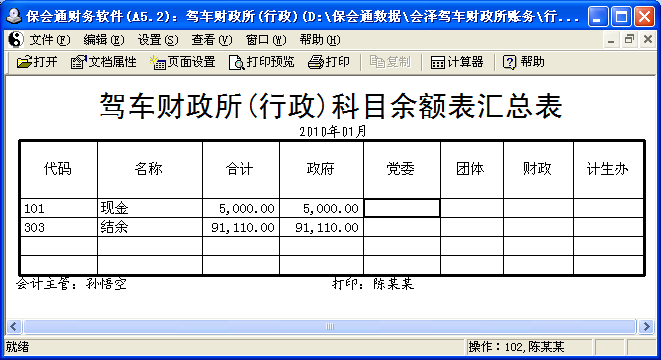Close the inner document window
661x360 pixels.
[x=648, y=40]
